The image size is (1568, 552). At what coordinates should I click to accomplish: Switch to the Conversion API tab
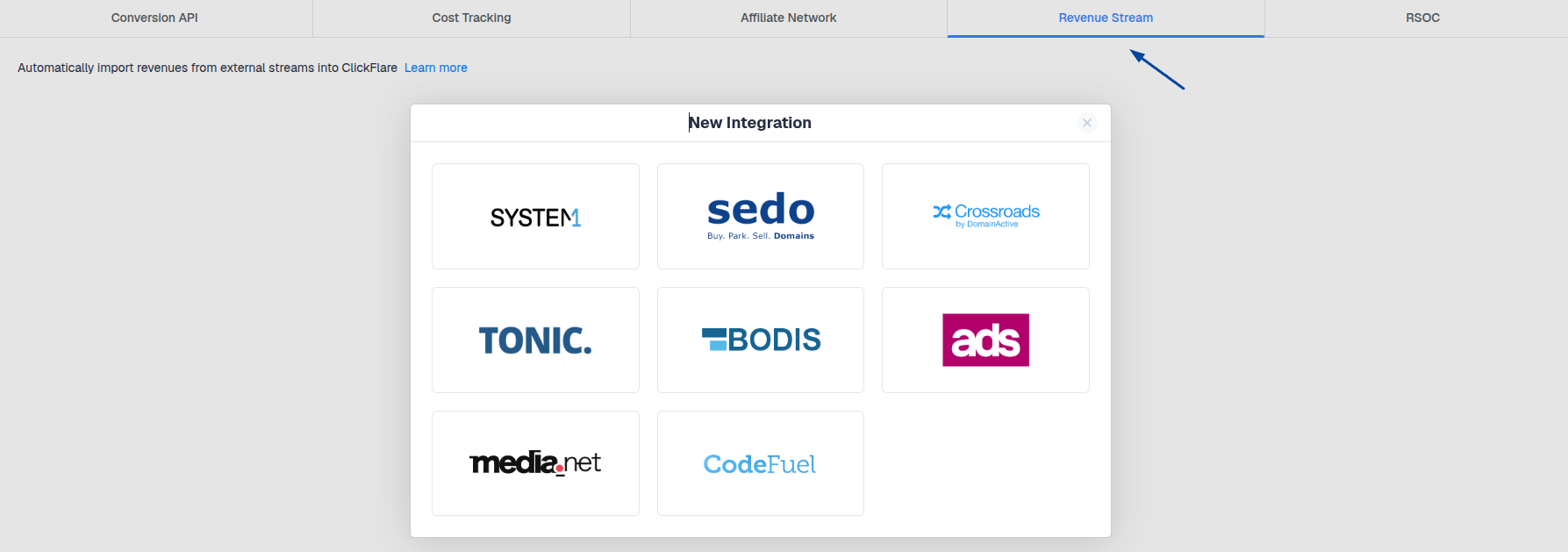pyautogui.click(x=154, y=18)
